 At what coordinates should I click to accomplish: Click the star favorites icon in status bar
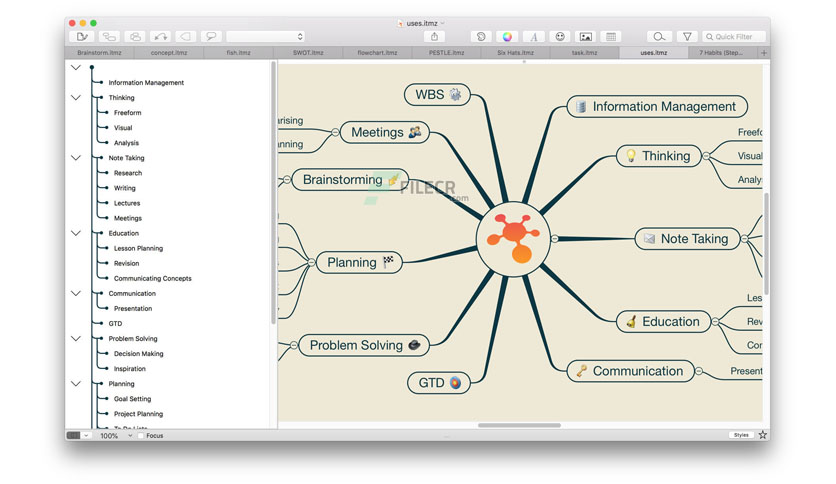click(x=763, y=435)
